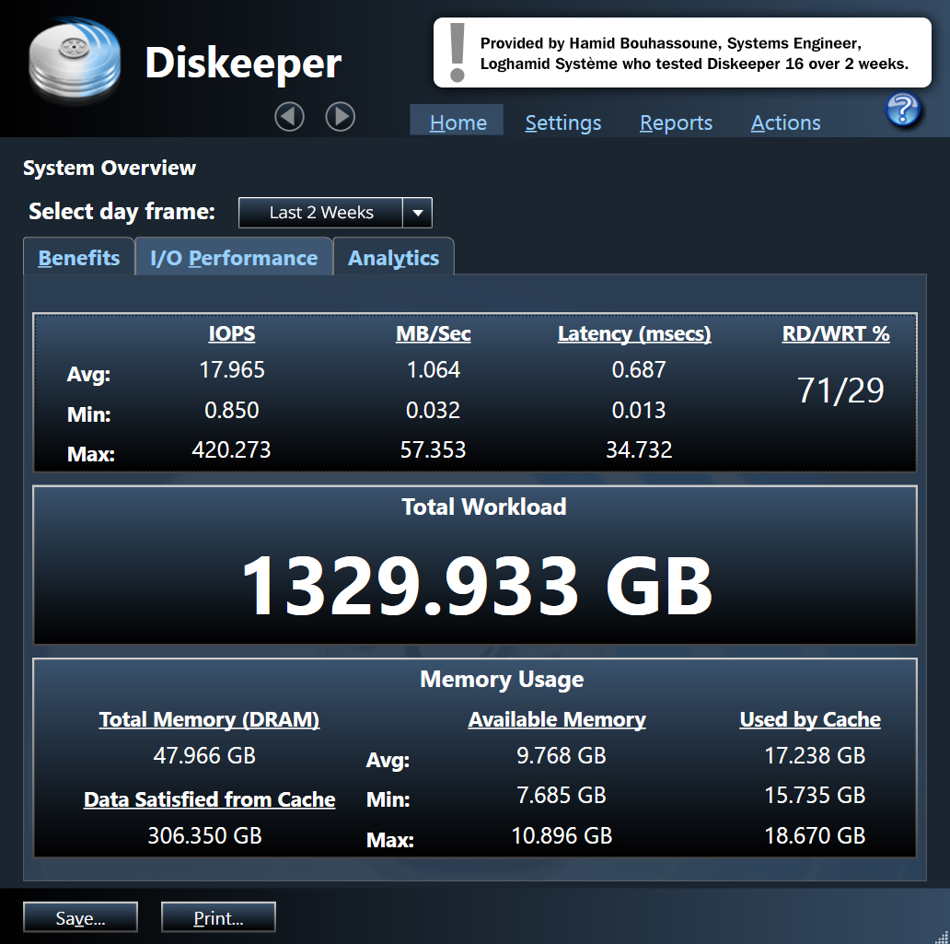The height and width of the screenshot is (944, 950).
Task: Go forward using the right arrow button
Action: pos(340,117)
